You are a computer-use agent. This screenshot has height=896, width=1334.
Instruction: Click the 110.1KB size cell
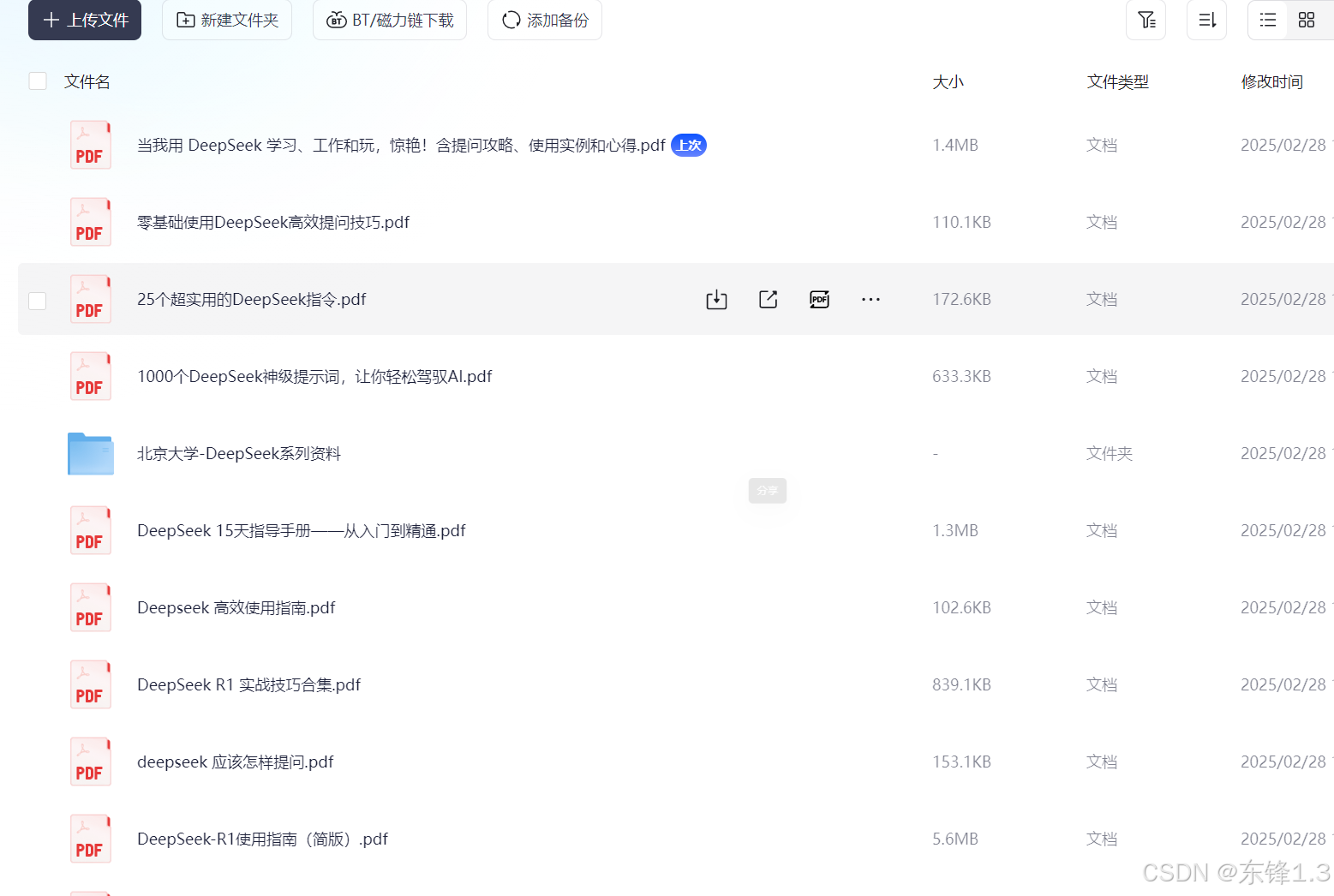pos(961,222)
